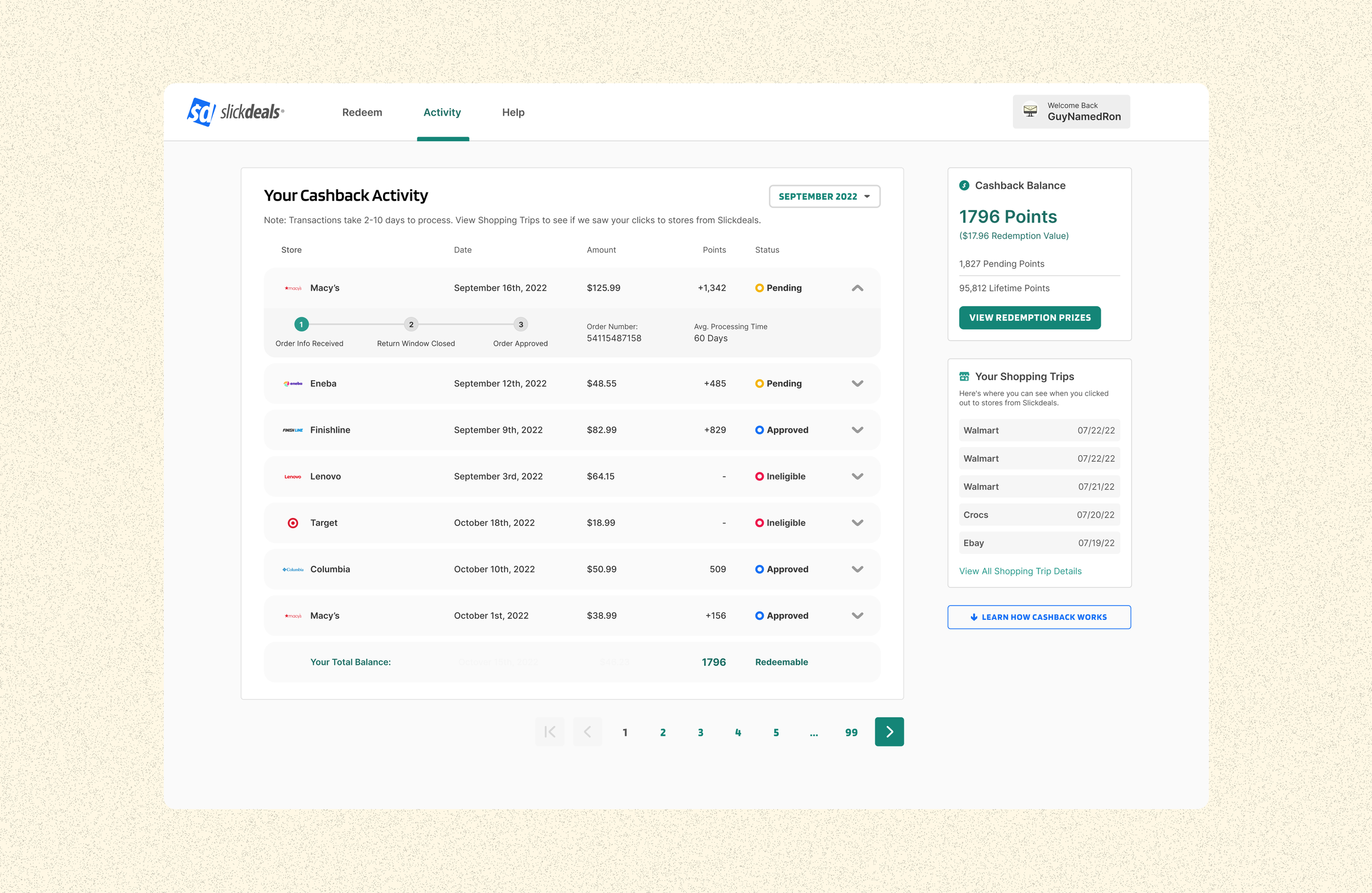
Task: Open the Help tab
Action: [513, 112]
